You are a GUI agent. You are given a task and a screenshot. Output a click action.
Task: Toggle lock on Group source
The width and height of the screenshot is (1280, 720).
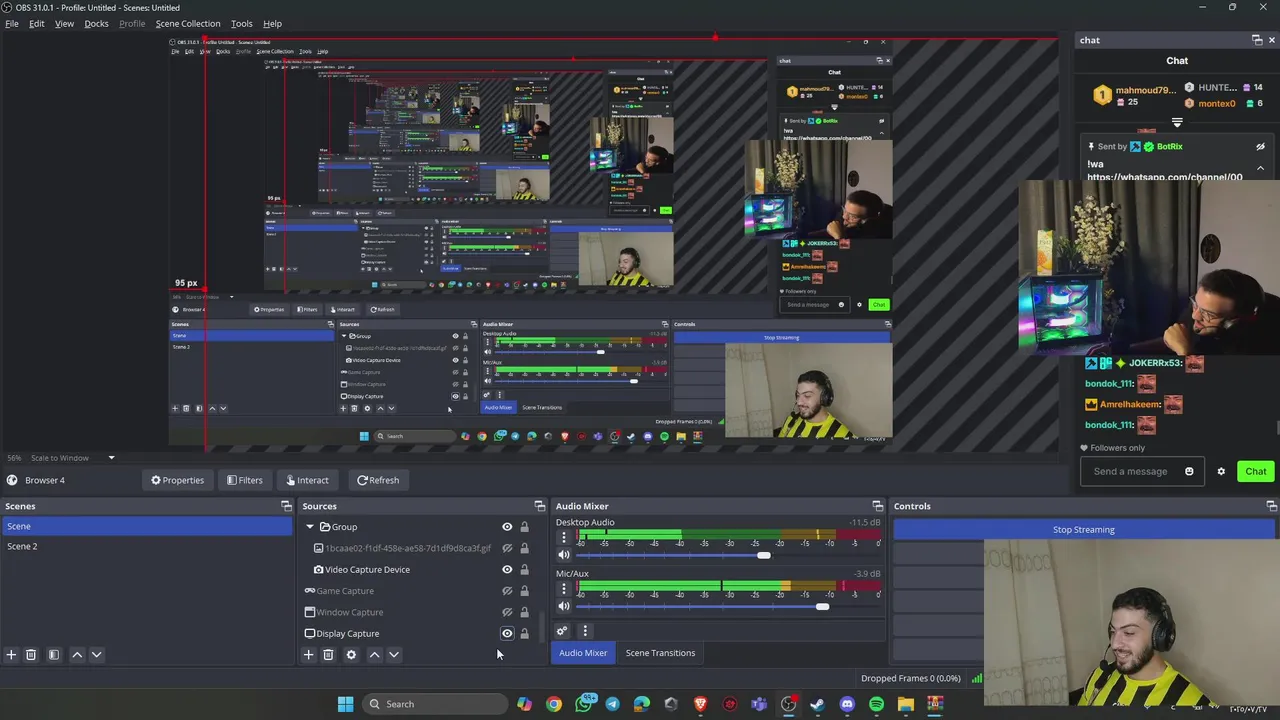(524, 527)
